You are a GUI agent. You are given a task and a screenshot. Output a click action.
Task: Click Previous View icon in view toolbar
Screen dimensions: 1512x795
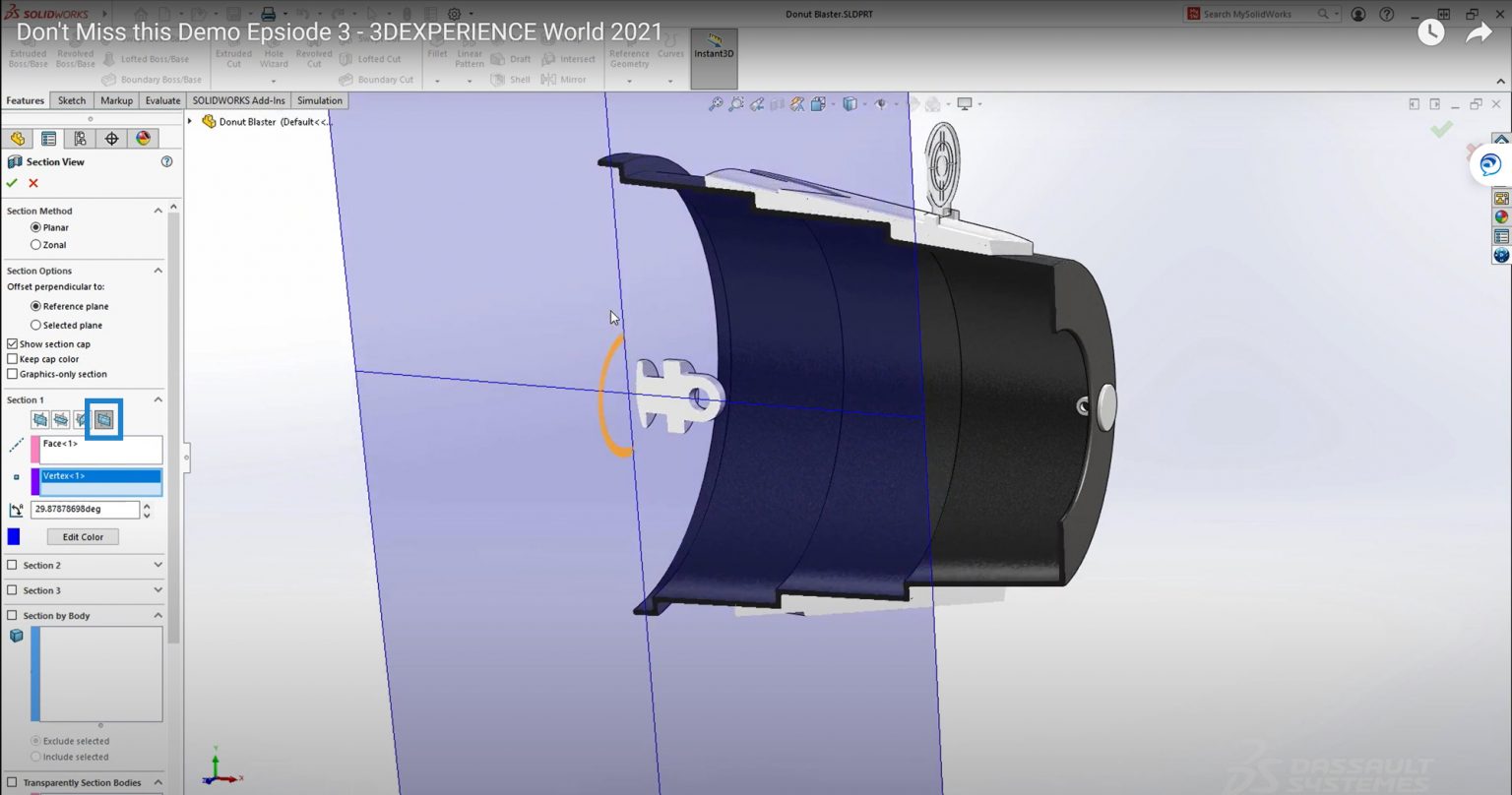757,103
